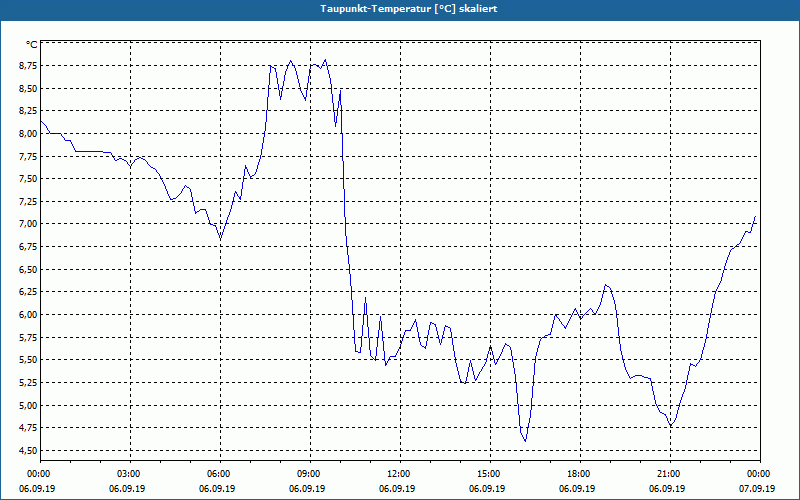Select the 7,00 y-axis value
This screenshot has width=800, height=500.
pos(28,224)
